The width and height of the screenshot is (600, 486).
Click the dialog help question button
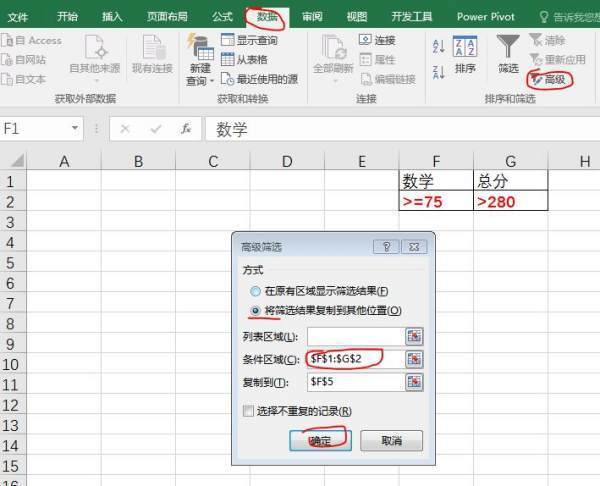pyautogui.click(x=386, y=247)
